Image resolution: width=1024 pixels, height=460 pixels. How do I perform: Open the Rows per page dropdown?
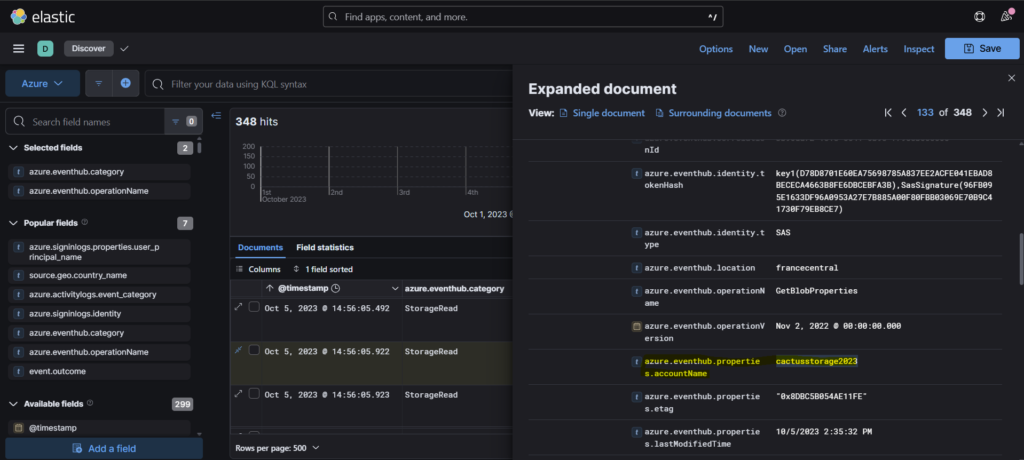pyautogui.click(x=277, y=447)
